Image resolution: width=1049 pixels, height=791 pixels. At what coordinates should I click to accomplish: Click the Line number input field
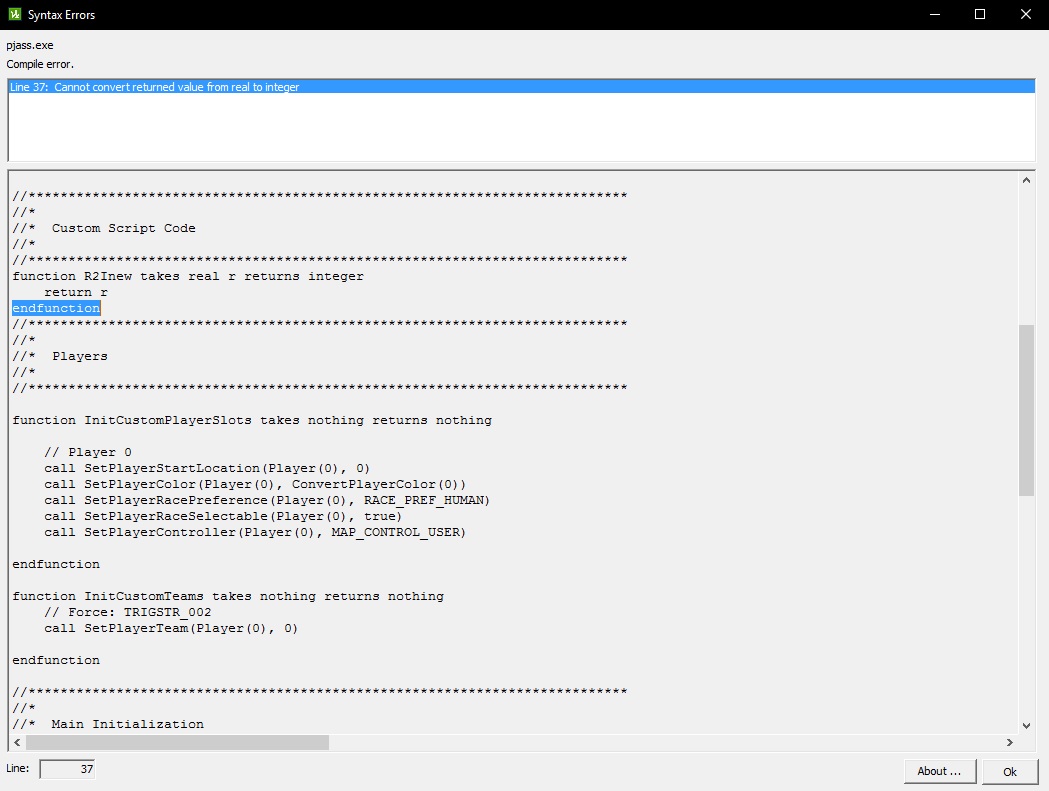pos(67,769)
